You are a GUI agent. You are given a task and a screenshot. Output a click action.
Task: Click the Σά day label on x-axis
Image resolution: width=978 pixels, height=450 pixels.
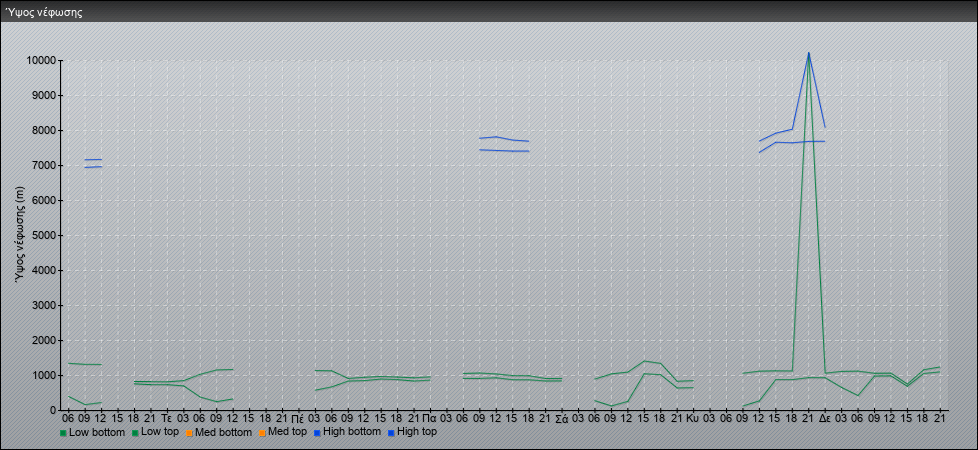click(561, 417)
